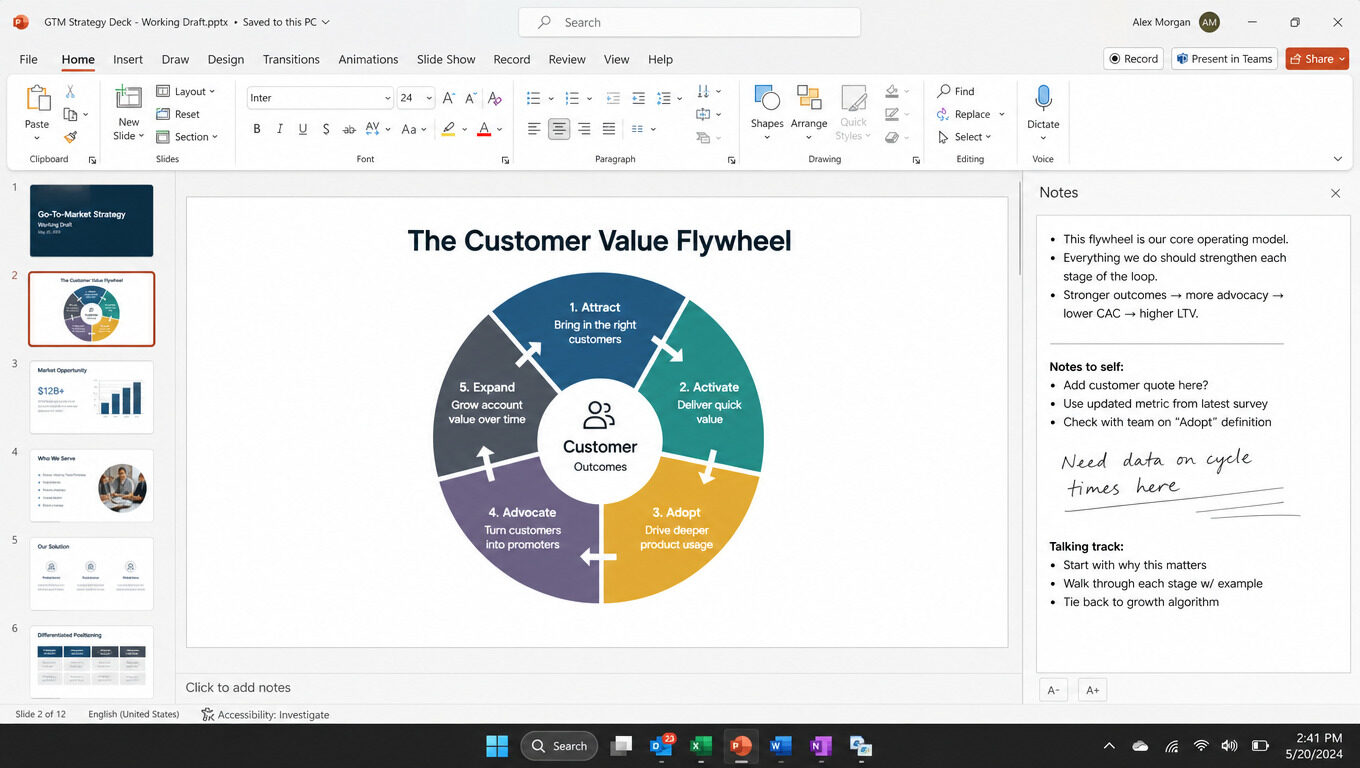Close the Notes pane
Image resolution: width=1360 pixels, height=768 pixels.
pyautogui.click(x=1335, y=193)
